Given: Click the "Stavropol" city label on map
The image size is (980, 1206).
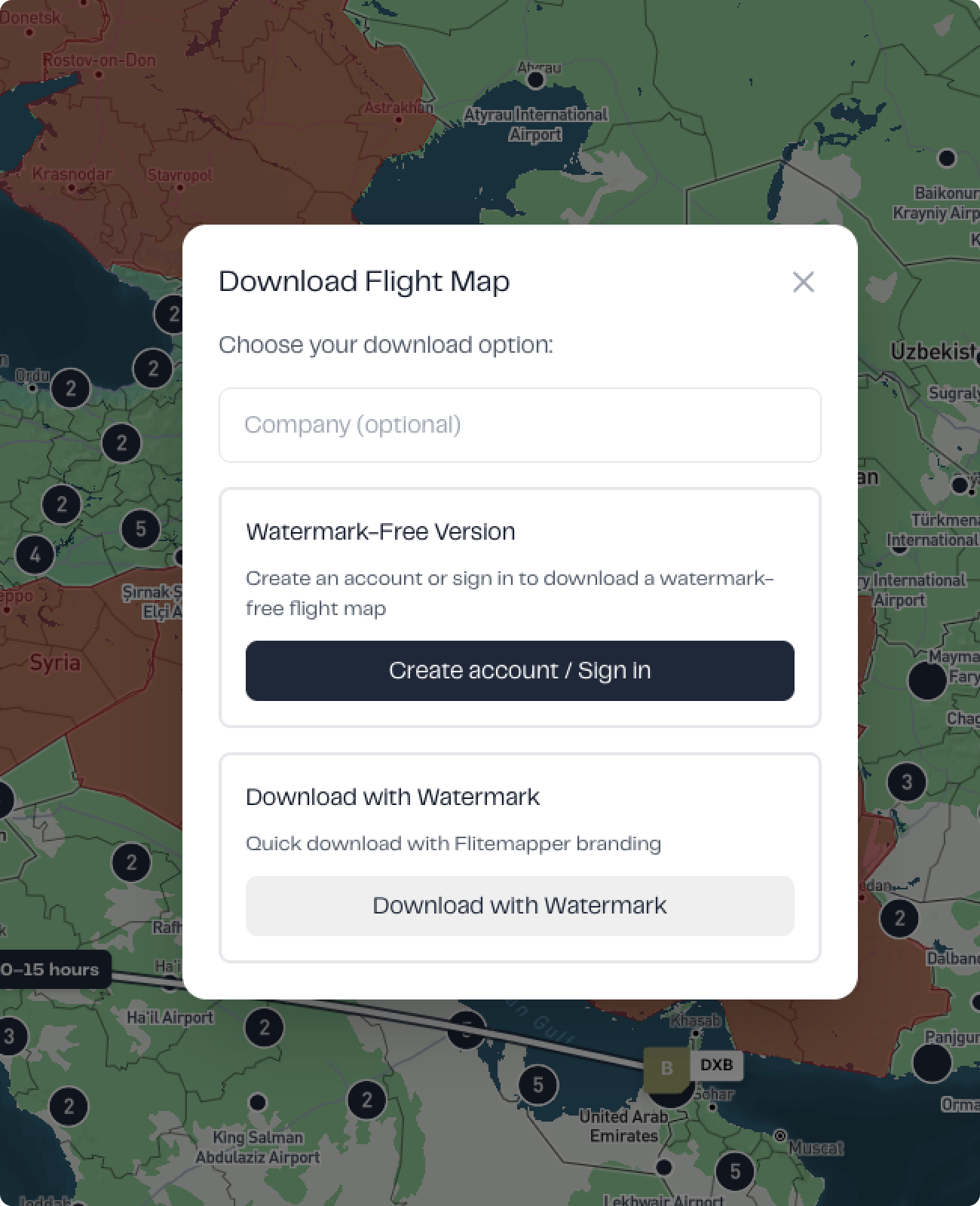Looking at the screenshot, I should pyautogui.click(x=180, y=176).
